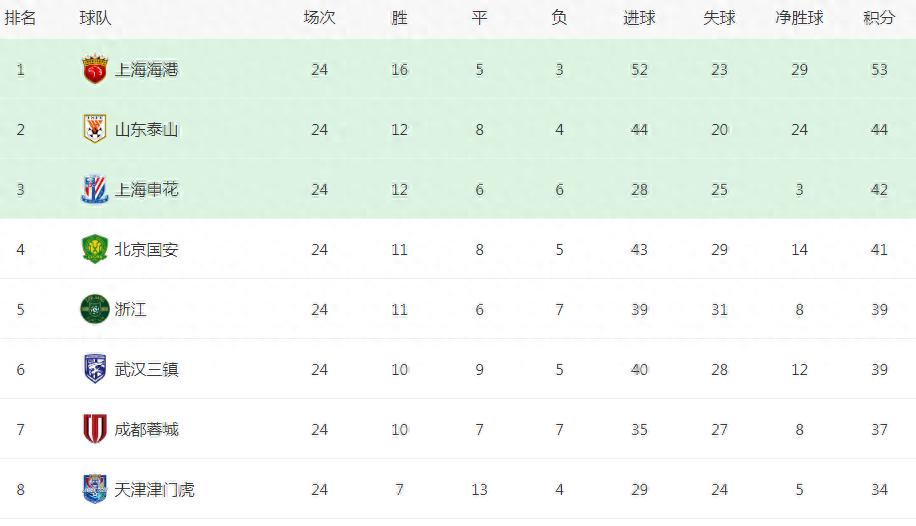This screenshot has height=526, width=916.
Task: Click the 进球 goals scored column header
Action: click(x=639, y=18)
